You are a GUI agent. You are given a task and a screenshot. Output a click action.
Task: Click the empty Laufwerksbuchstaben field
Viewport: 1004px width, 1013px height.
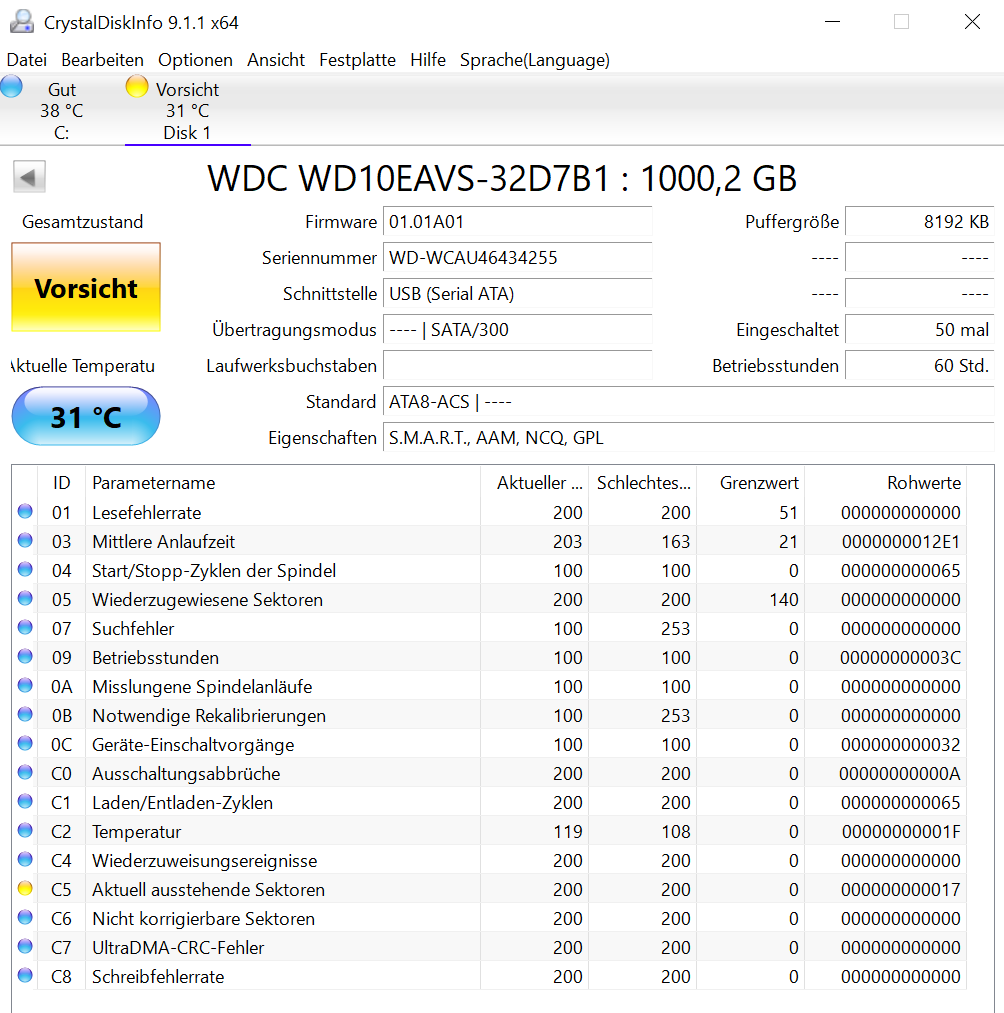coord(518,366)
